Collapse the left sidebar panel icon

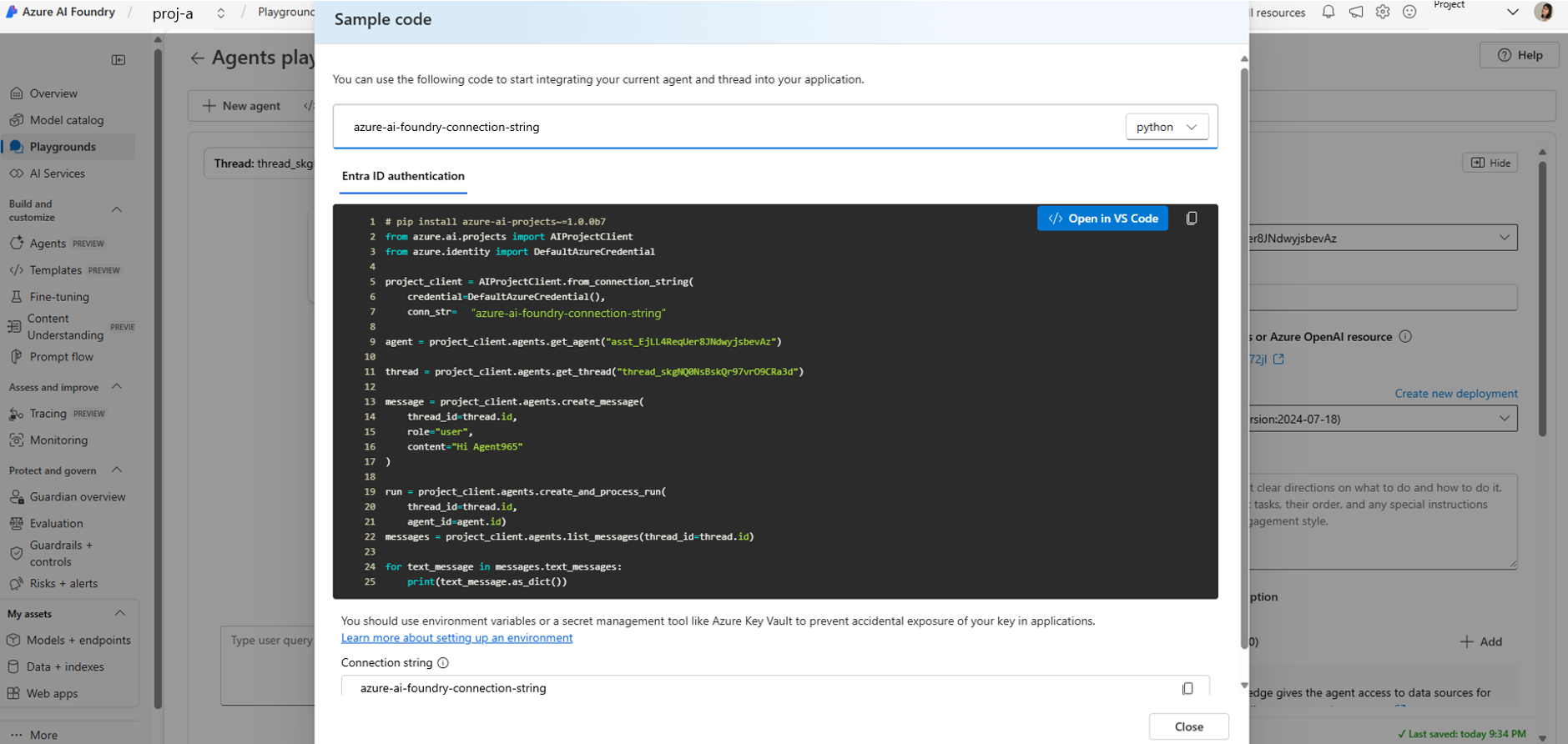pos(118,60)
